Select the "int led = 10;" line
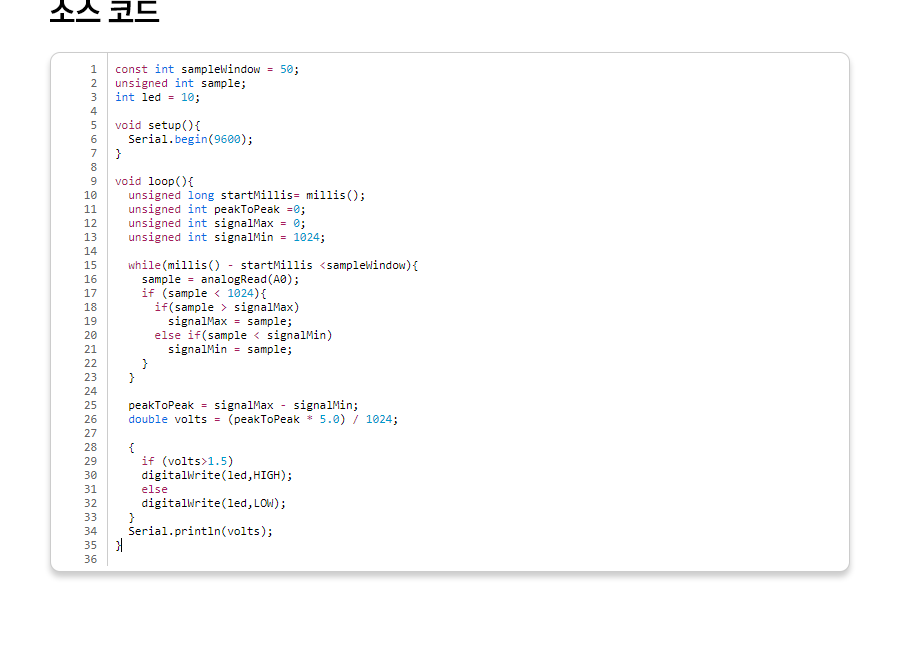 pyautogui.click(x=157, y=98)
